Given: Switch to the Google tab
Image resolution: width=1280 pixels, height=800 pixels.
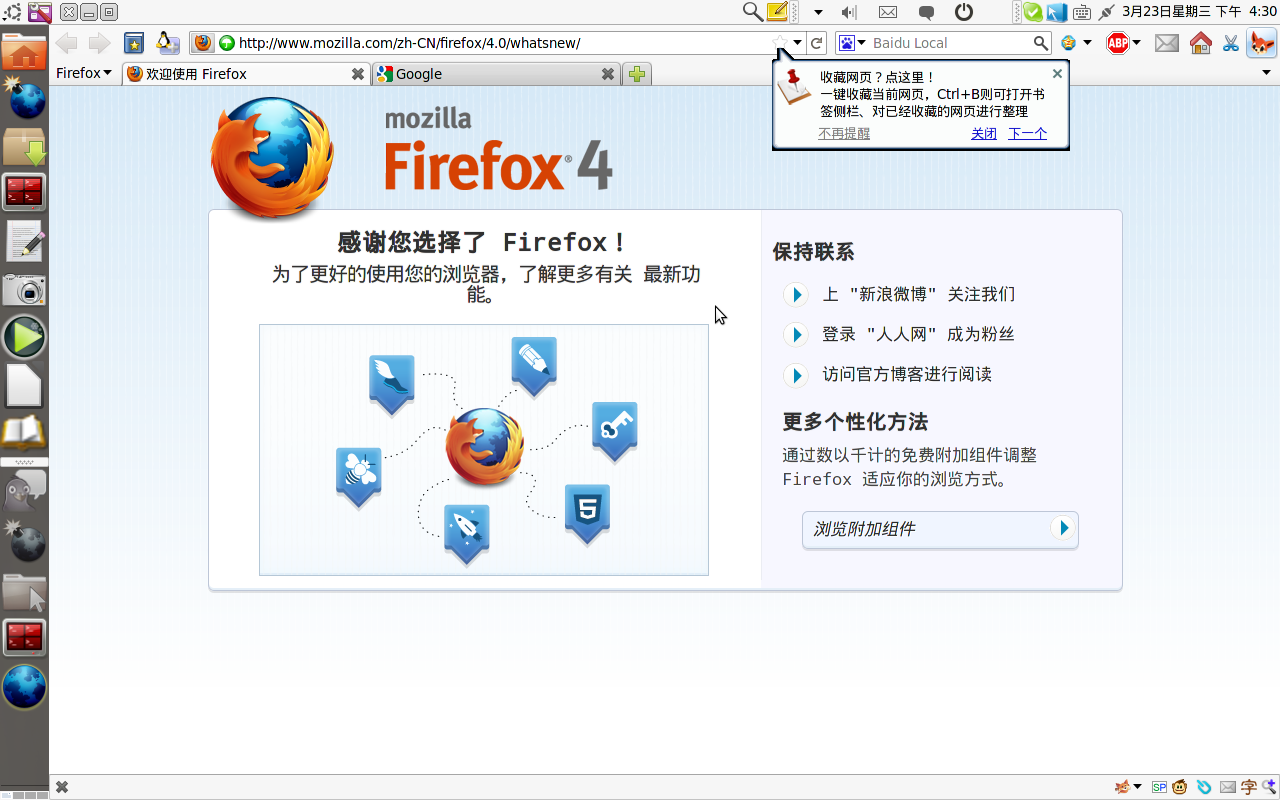Looking at the screenshot, I should pos(496,74).
